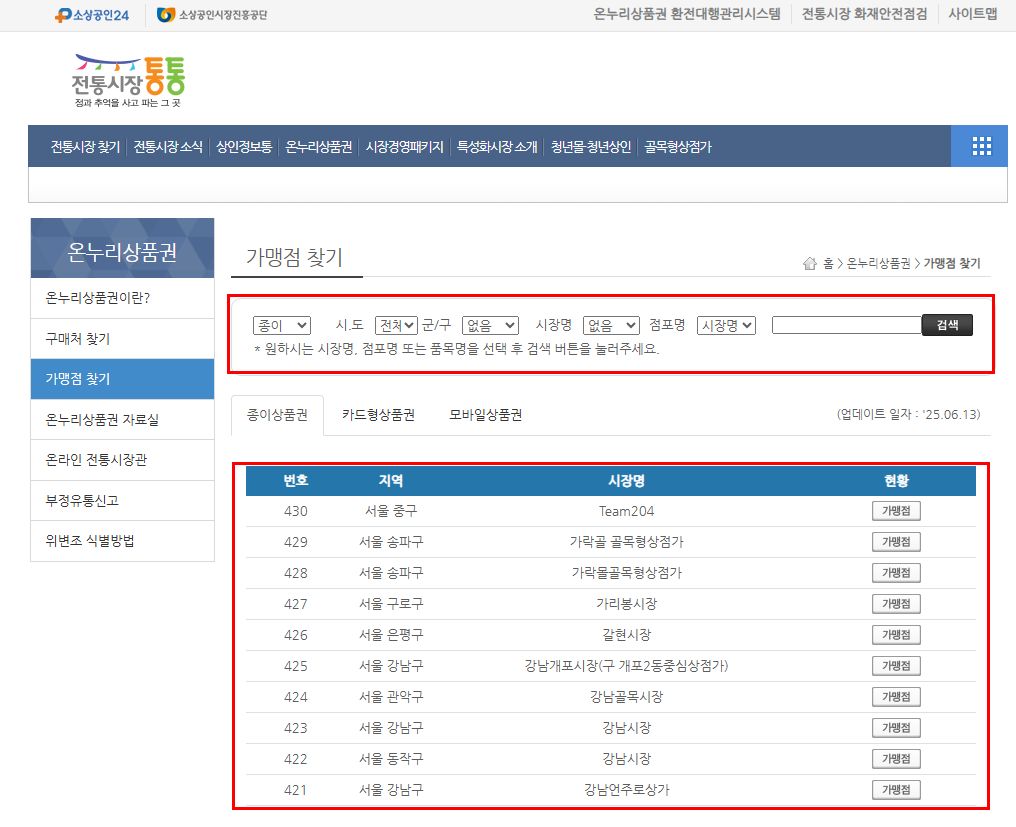The image size is (1016, 827).
Task: Click the home icon in breadcrumb
Action: click(x=809, y=264)
